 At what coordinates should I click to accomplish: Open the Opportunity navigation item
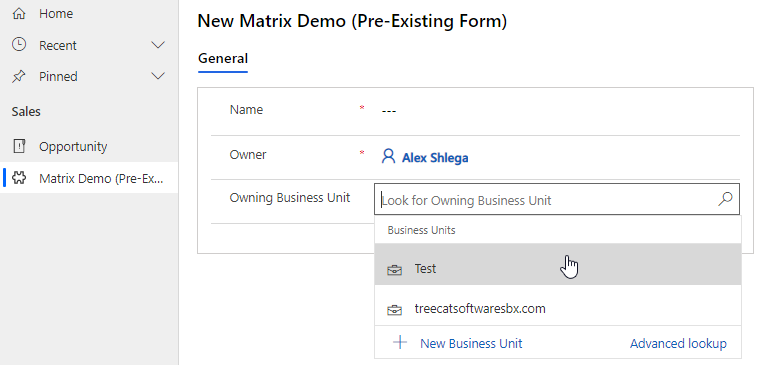point(89,146)
